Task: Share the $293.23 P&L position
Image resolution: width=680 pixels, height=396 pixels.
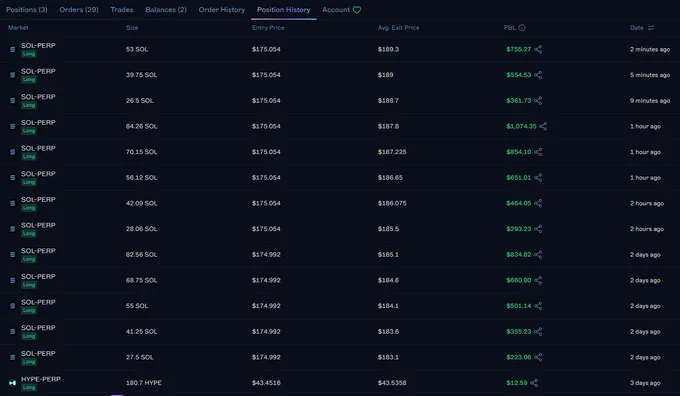Action: point(538,229)
